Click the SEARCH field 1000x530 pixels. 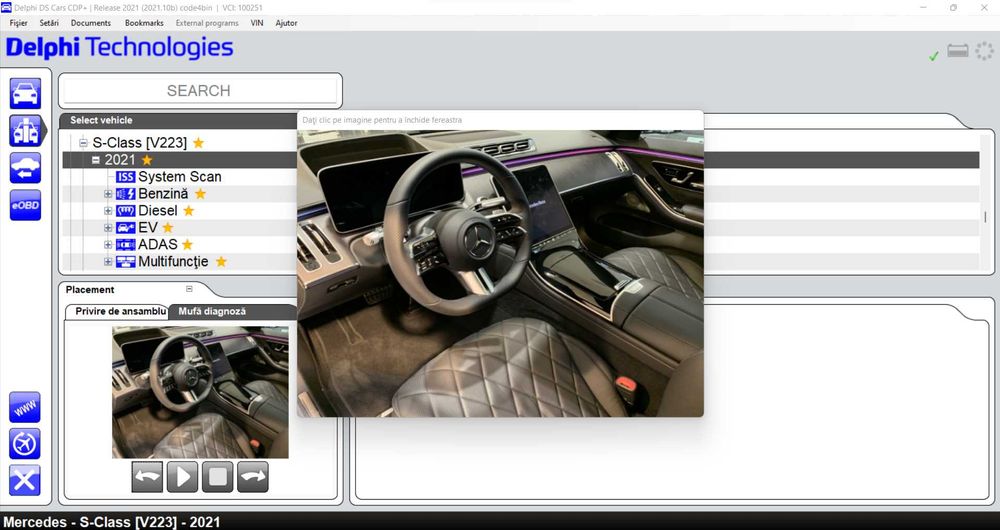pos(200,91)
